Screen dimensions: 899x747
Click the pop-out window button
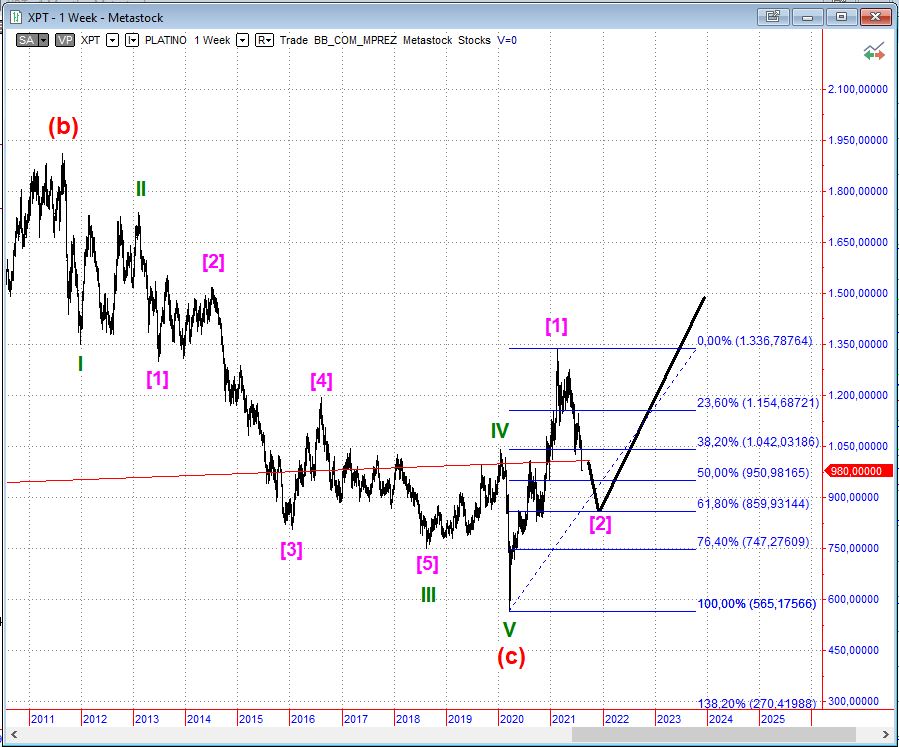773,17
